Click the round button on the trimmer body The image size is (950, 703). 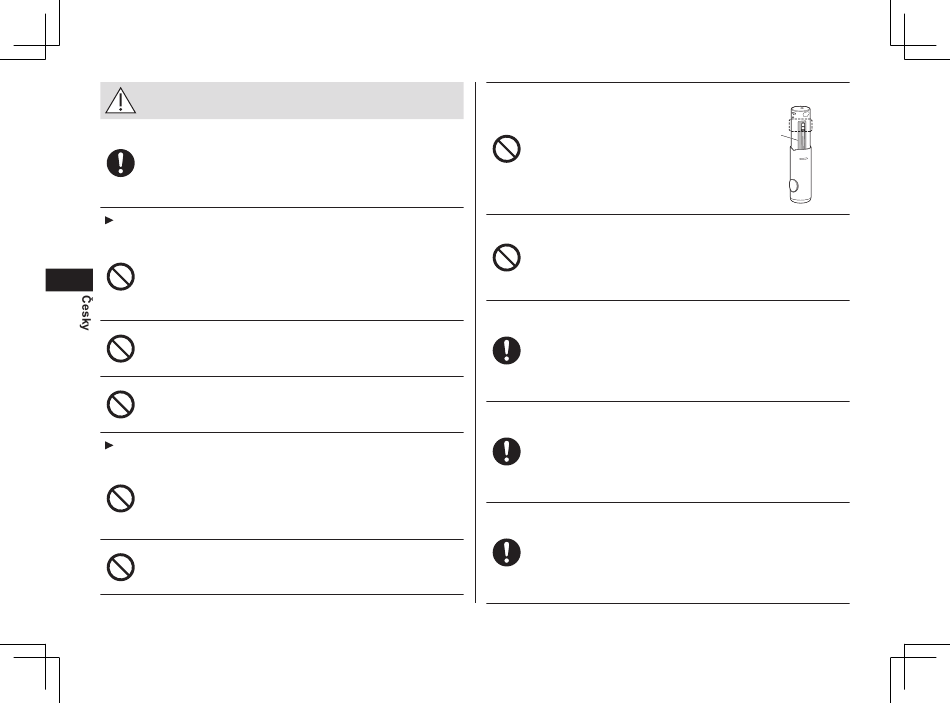click(x=793, y=185)
